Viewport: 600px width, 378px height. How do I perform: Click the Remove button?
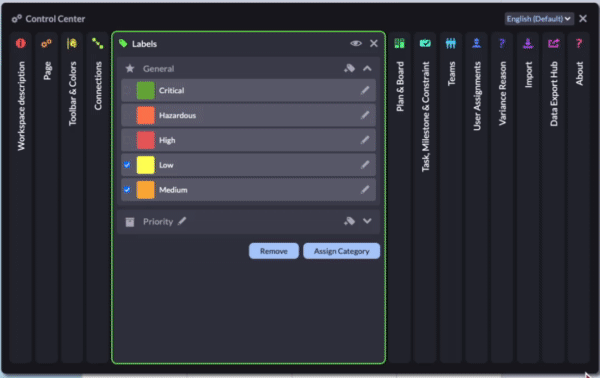274,251
